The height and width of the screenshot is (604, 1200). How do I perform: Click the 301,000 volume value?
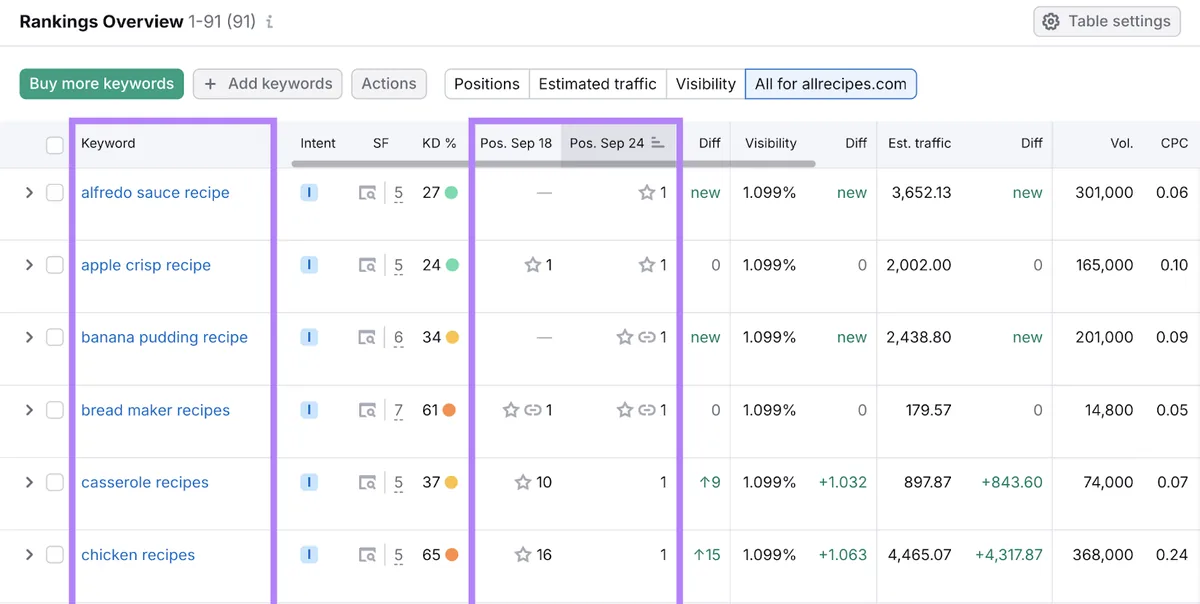(1104, 193)
